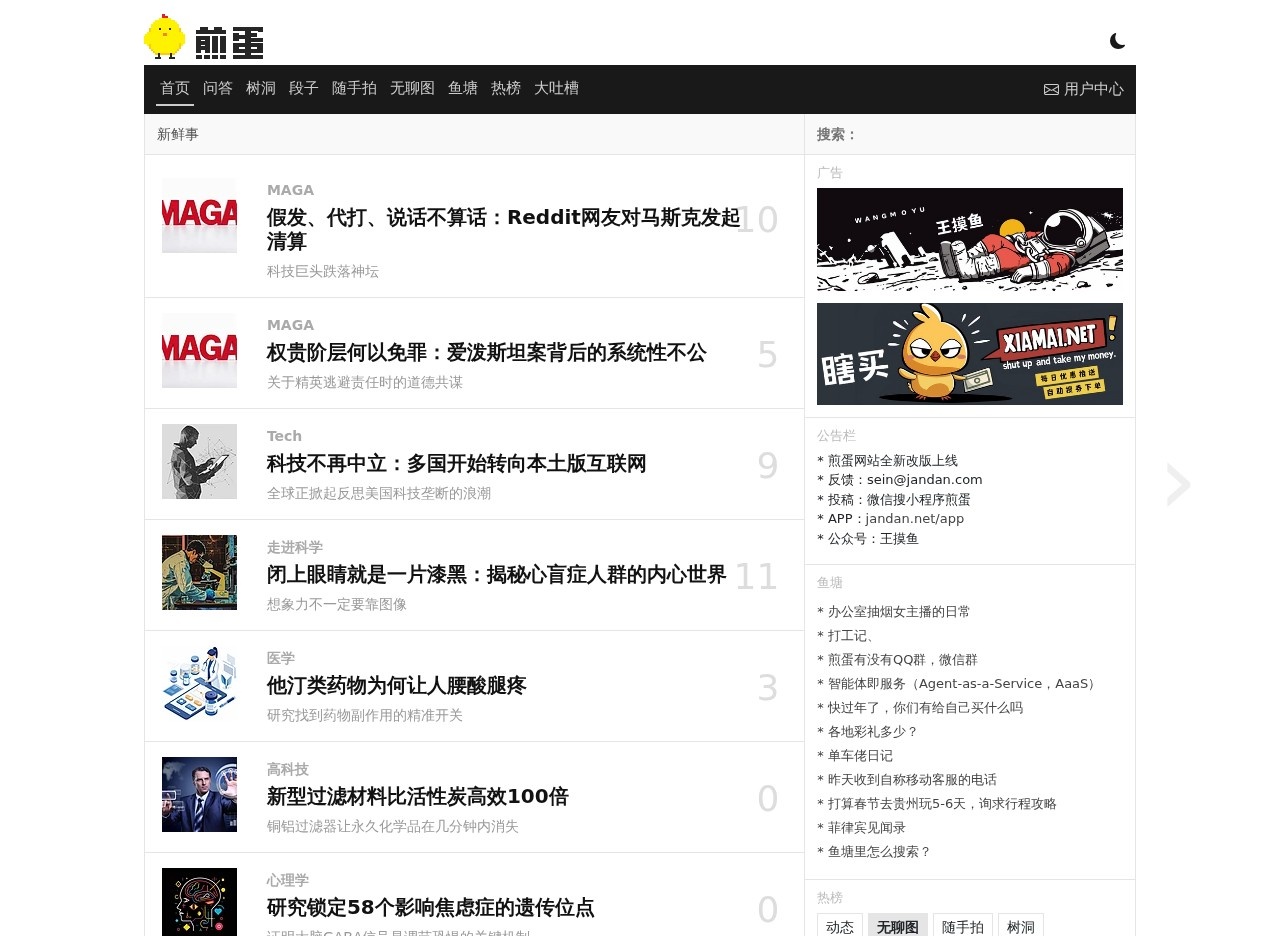Switch hot list to 随手拍 tab
Screen dimensions: 1280x936
(962, 926)
